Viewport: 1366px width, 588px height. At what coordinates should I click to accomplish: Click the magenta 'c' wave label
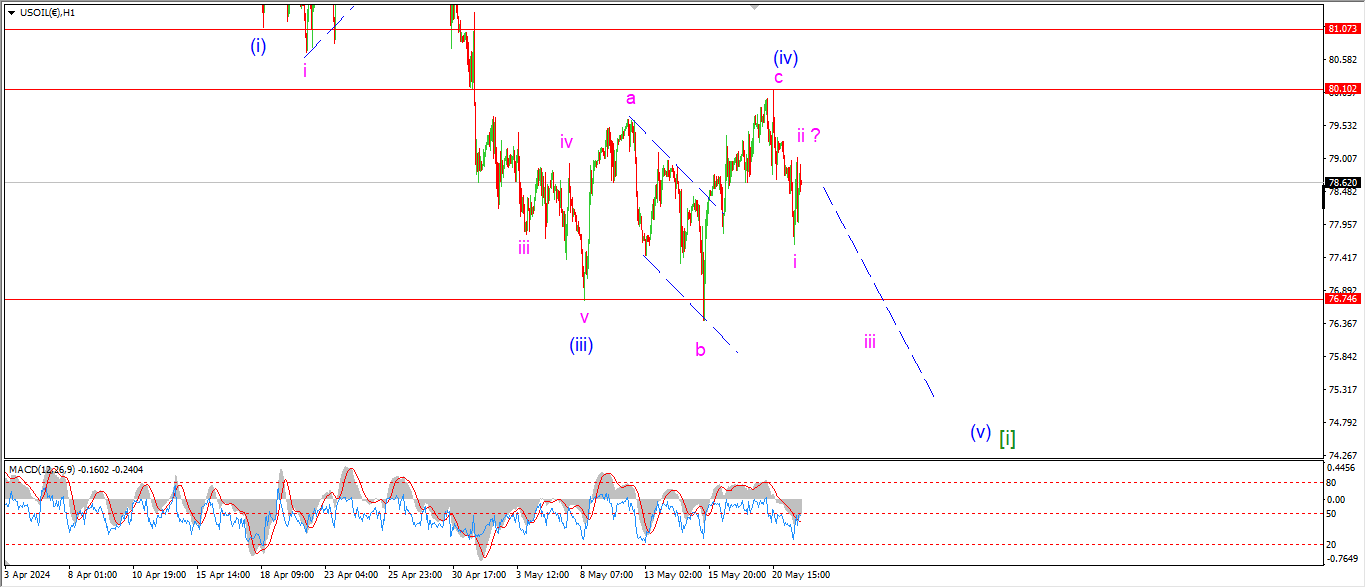point(778,77)
